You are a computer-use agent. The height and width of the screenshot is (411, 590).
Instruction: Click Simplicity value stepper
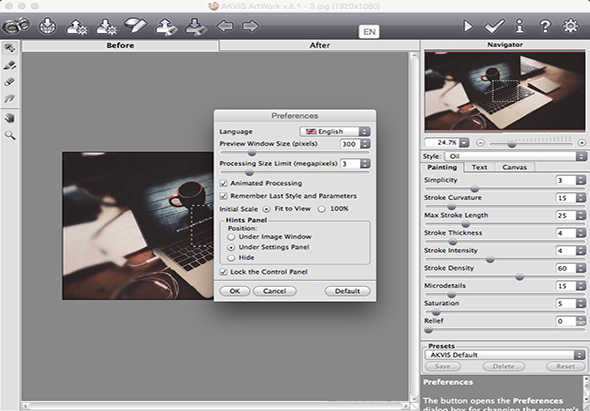581,180
